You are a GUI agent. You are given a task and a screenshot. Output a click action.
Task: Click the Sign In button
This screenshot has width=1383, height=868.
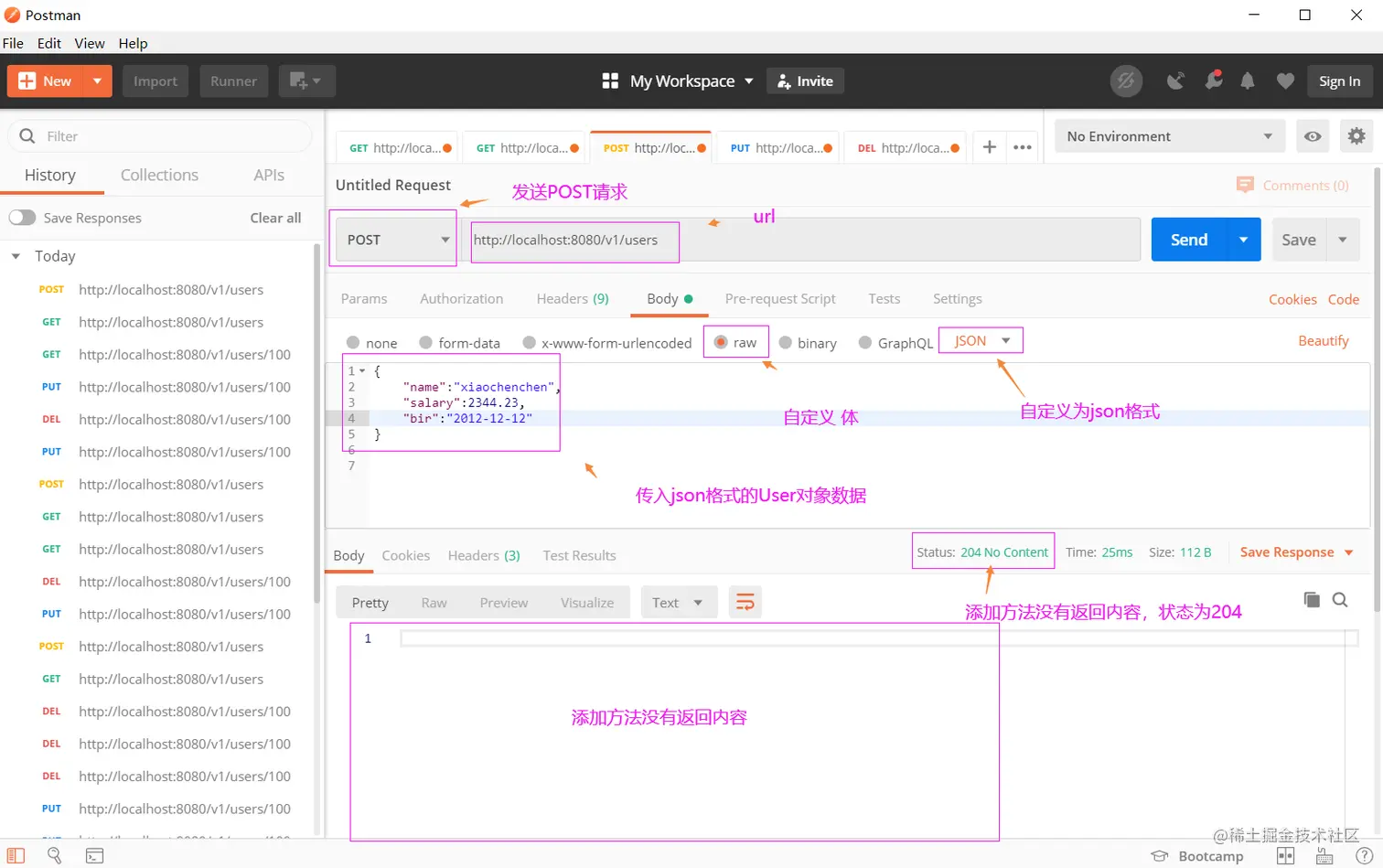pos(1339,80)
